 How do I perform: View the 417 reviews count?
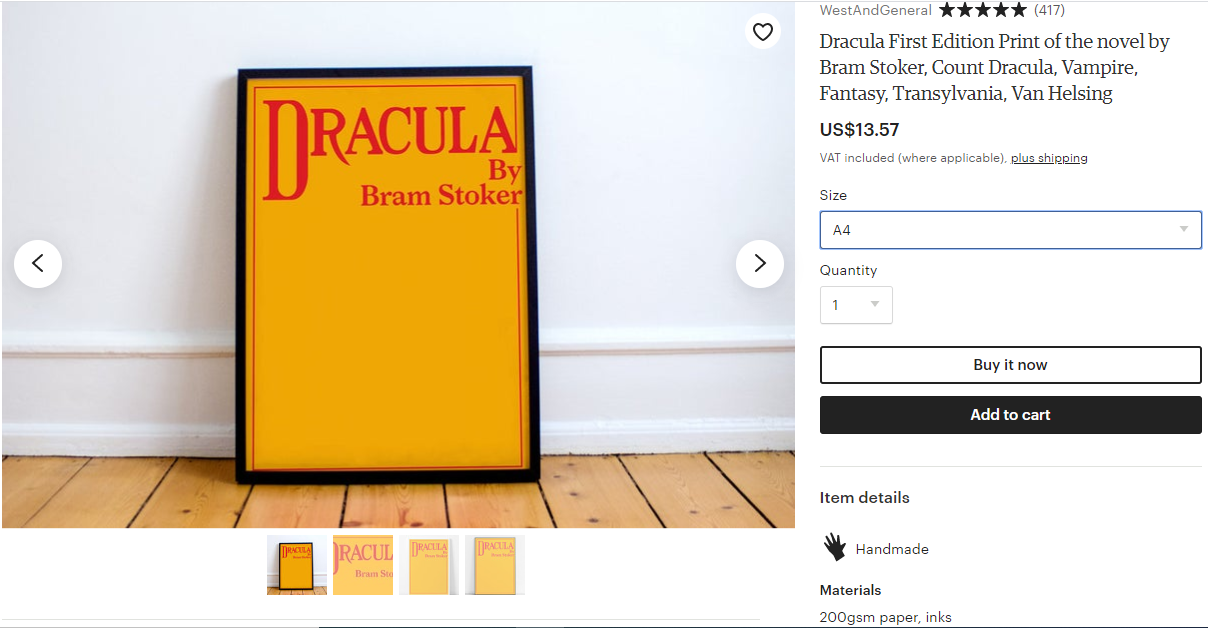click(1049, 10)
